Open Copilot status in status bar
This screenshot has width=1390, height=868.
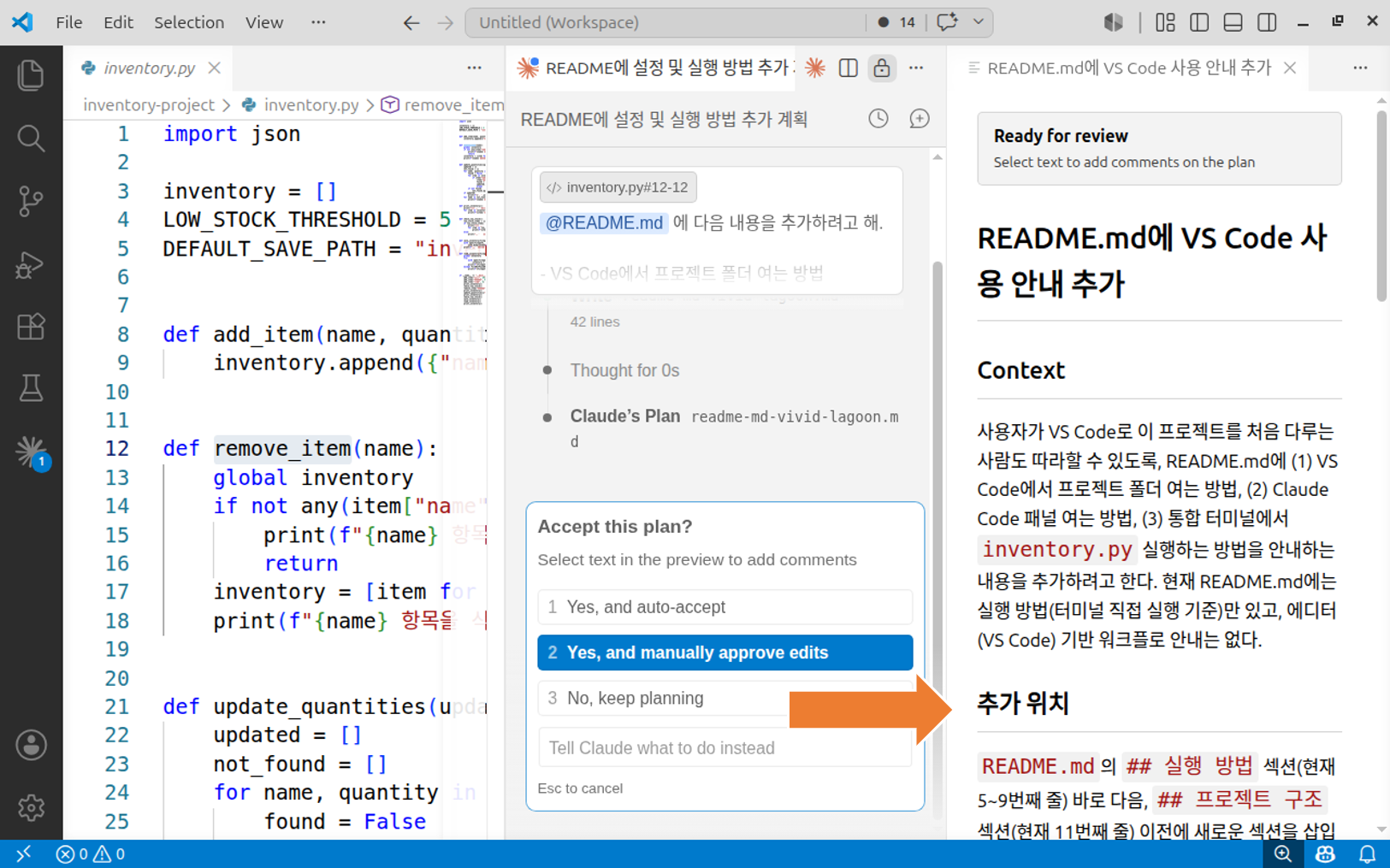1325,853
